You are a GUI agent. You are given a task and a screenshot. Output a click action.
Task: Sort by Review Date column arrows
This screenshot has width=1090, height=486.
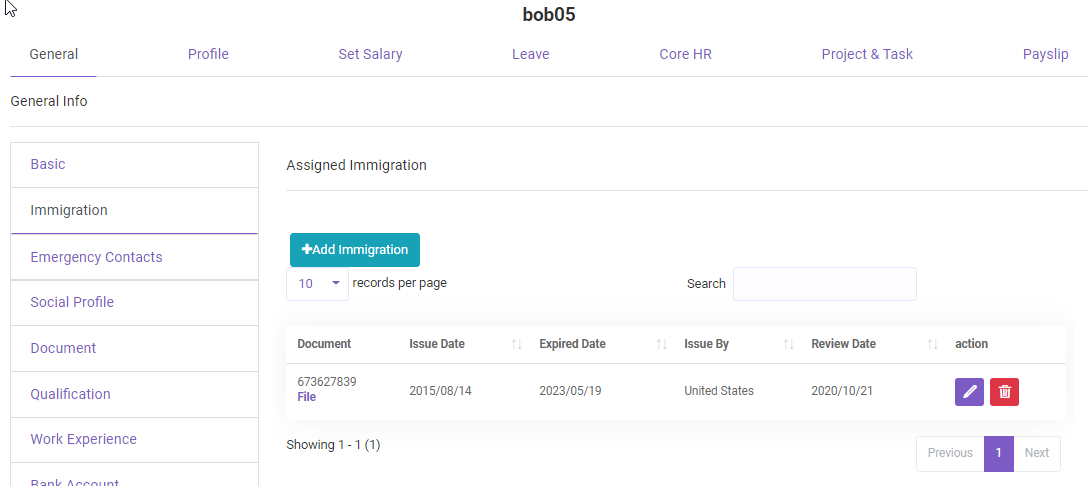(932, 344)
